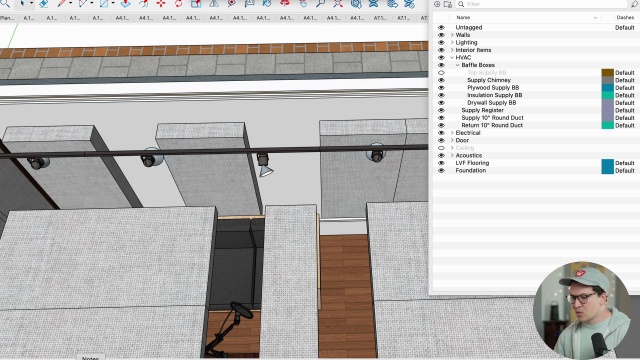Hide the Drywall Supply BB tag
The width and height of the screenshot is (640, 360).
441,103
